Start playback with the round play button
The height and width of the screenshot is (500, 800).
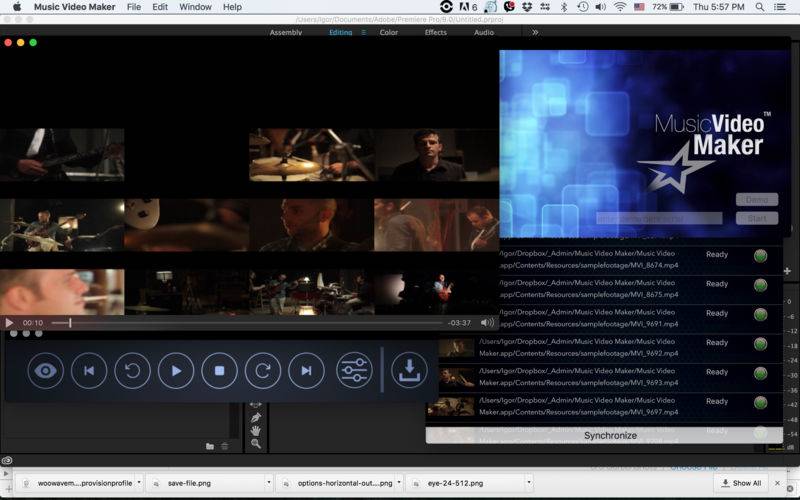point(176,371)
